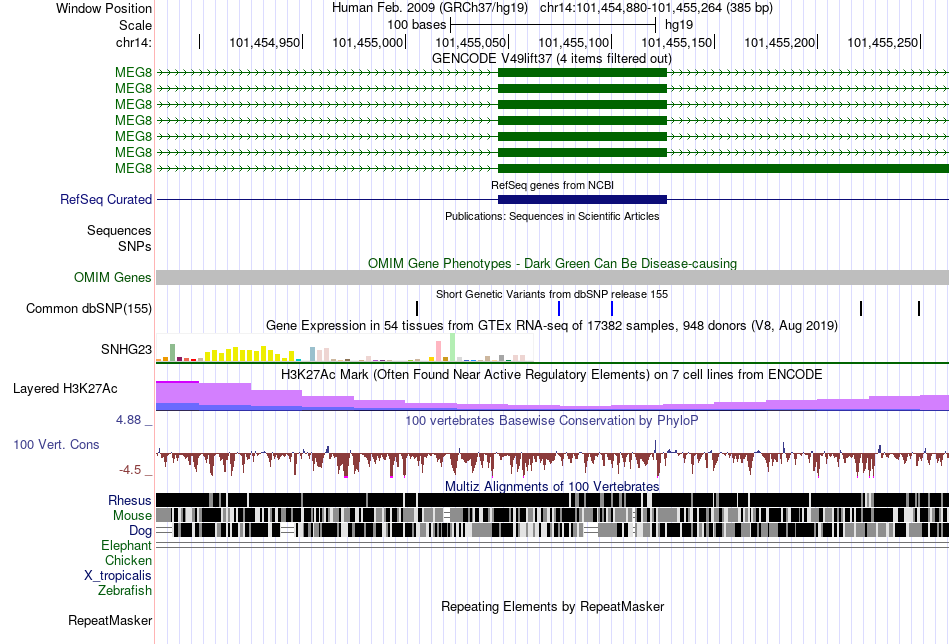Image resolution: width=950 pixels, height=644 pixels.
Task: Click 'Multiz Alignments of 100 Vertebrates' title
Action: pos(552,486)
